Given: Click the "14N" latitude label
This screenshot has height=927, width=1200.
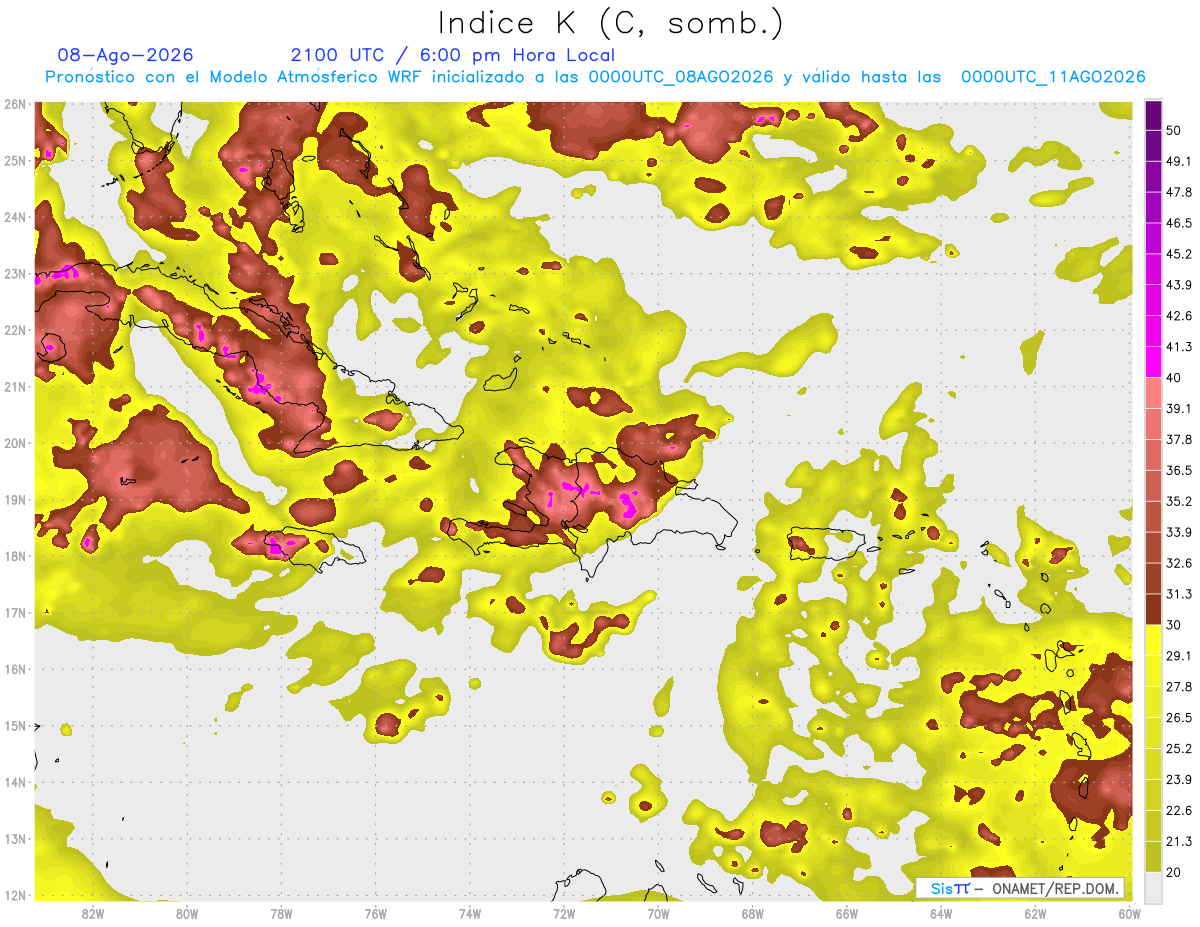Looking at the screenshot, I should pos(14,782).
